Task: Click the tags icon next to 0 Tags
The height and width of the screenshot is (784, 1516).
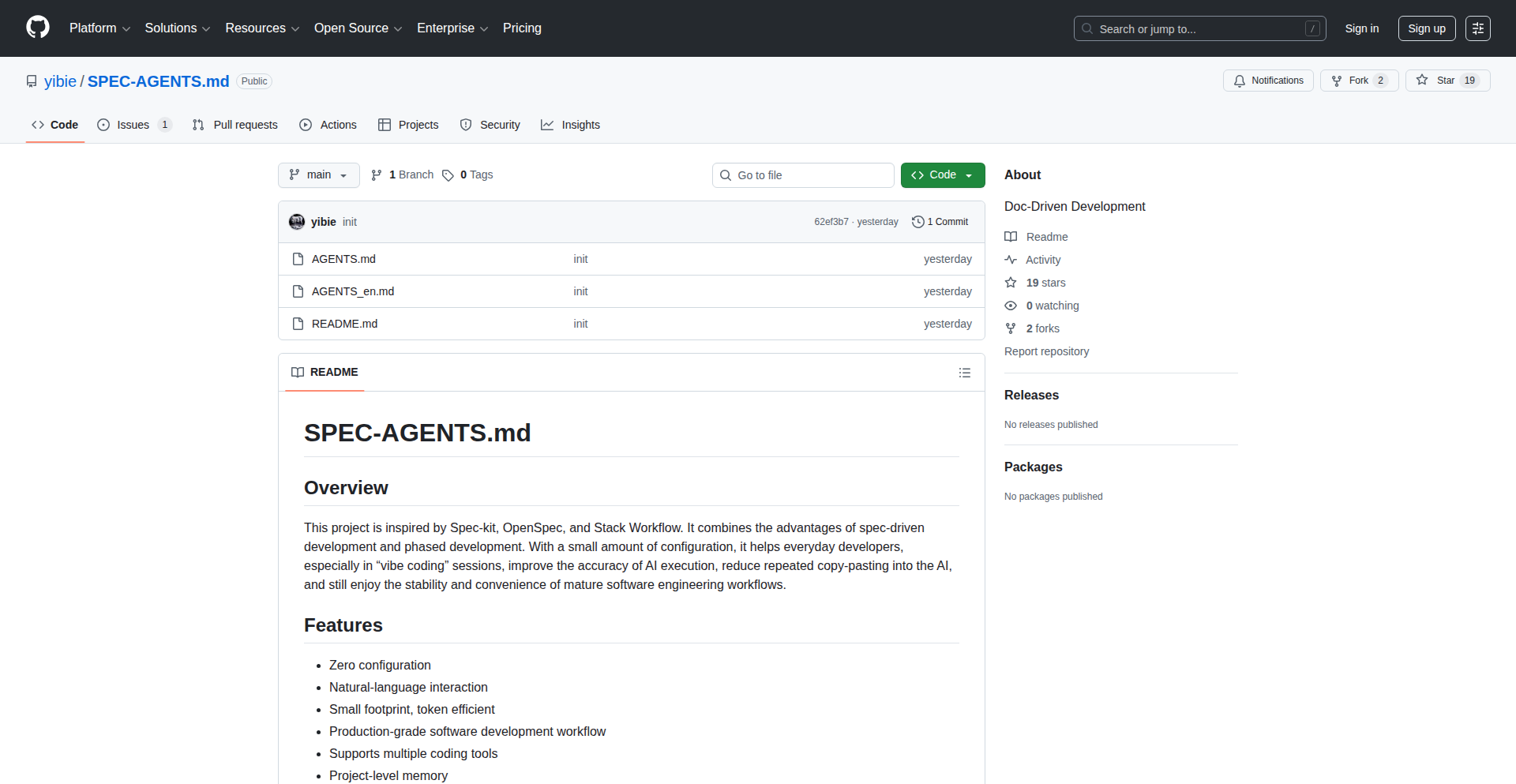Action: point(448,175)
